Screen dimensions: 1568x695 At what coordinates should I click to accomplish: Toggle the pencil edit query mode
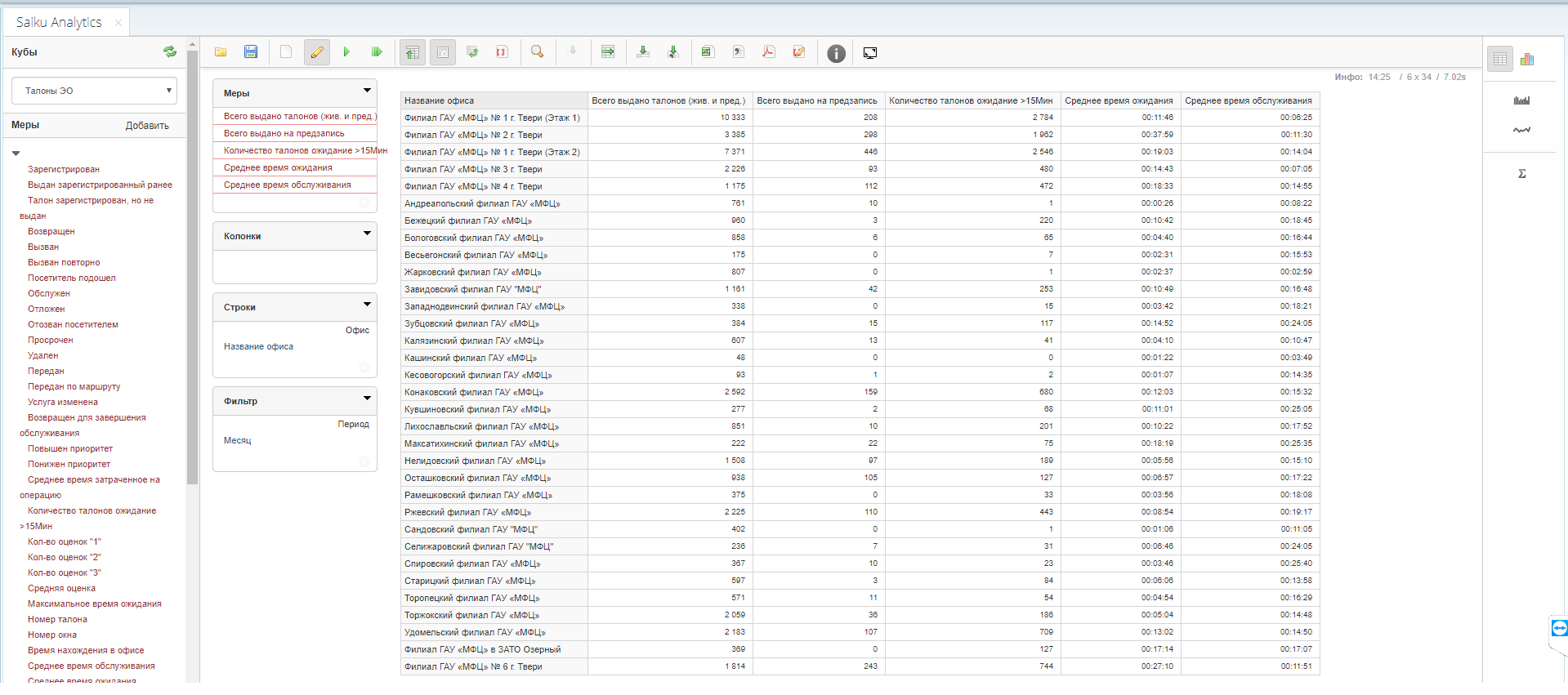click(317, 52)
